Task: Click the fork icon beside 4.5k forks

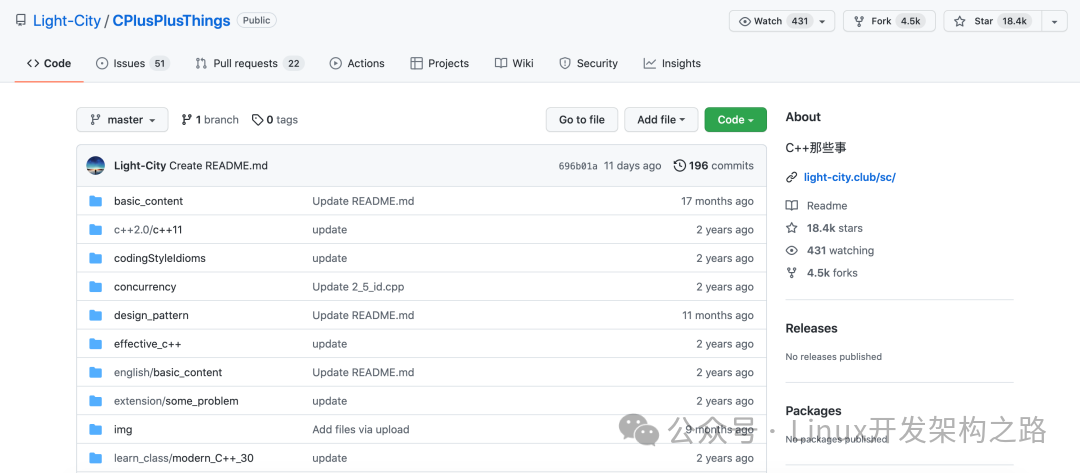Action: pyautogui.click(x=792, y=273)
